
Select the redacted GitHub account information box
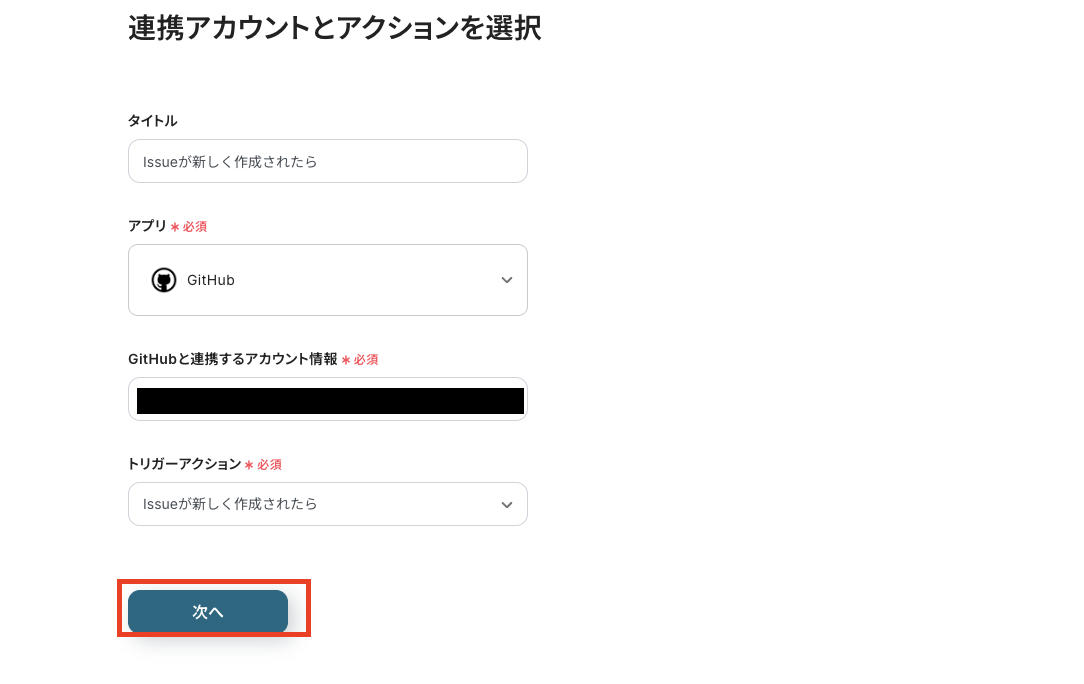tap(328, 399)
